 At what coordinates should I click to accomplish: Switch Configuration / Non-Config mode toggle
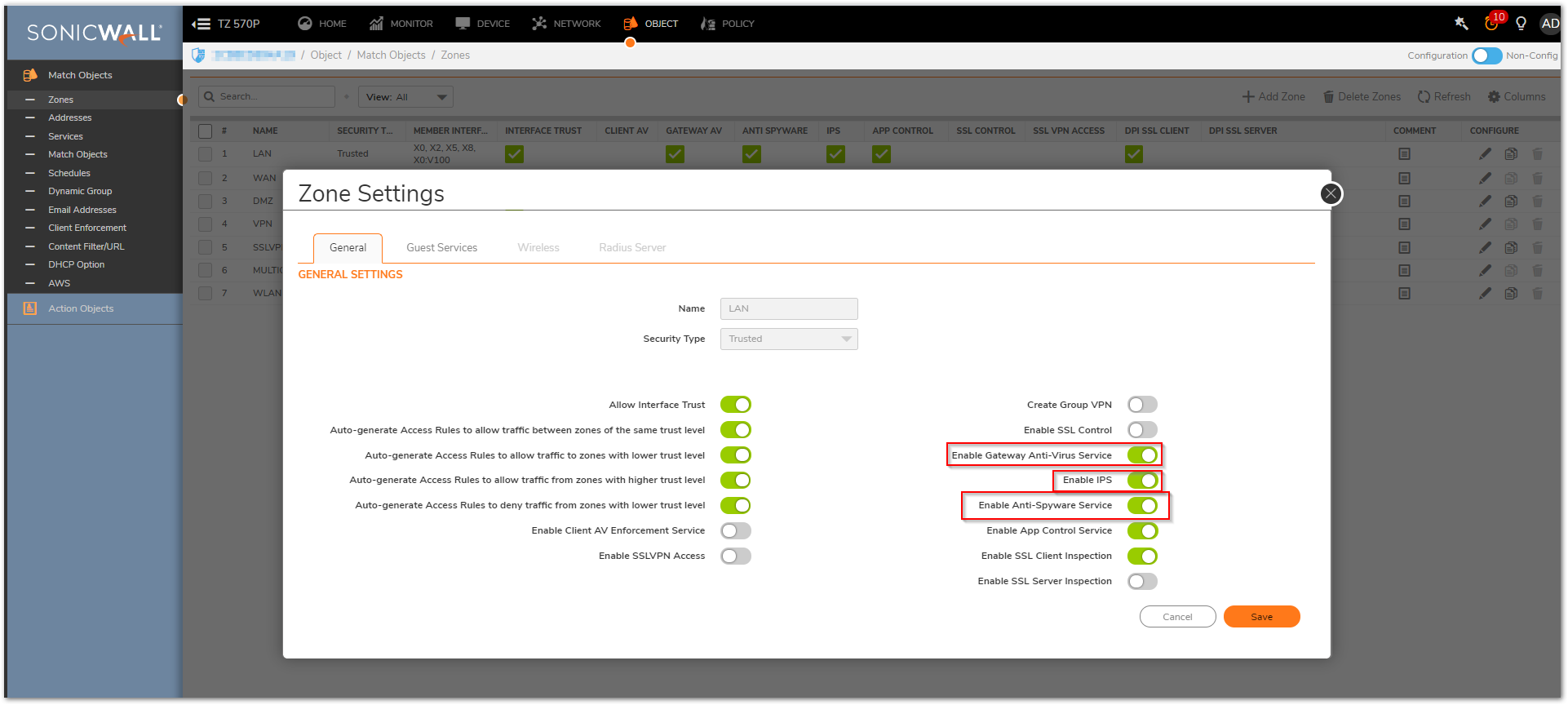1486,55
